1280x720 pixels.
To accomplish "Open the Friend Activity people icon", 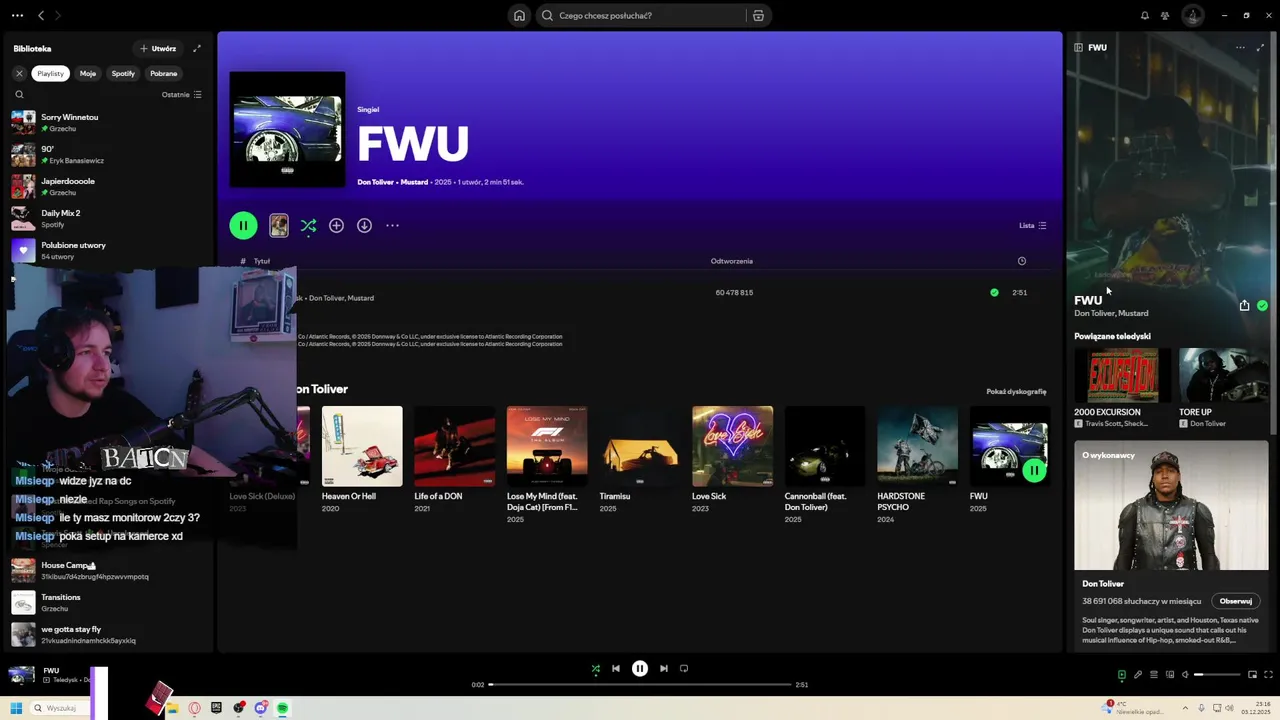I will click(1165, 15).
